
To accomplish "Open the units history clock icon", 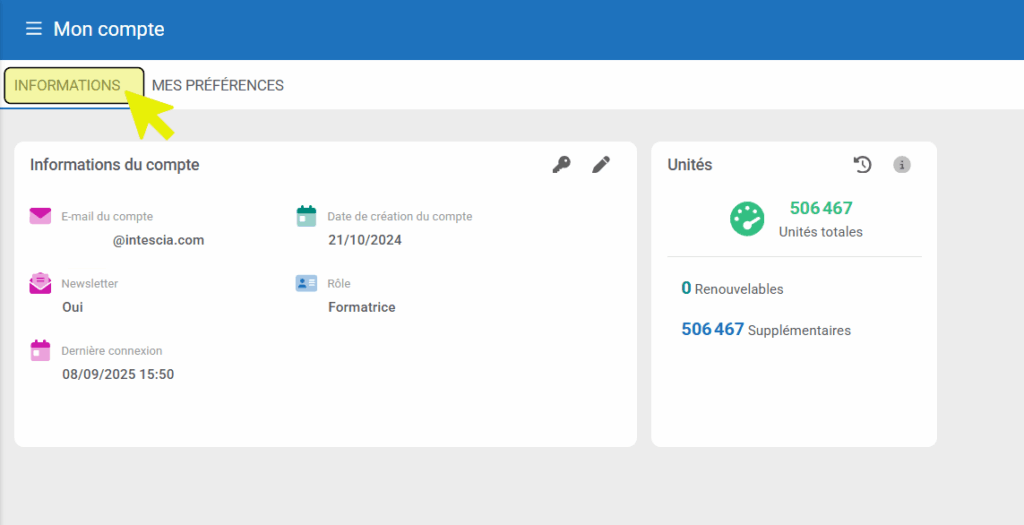I will tap(862, 165).
